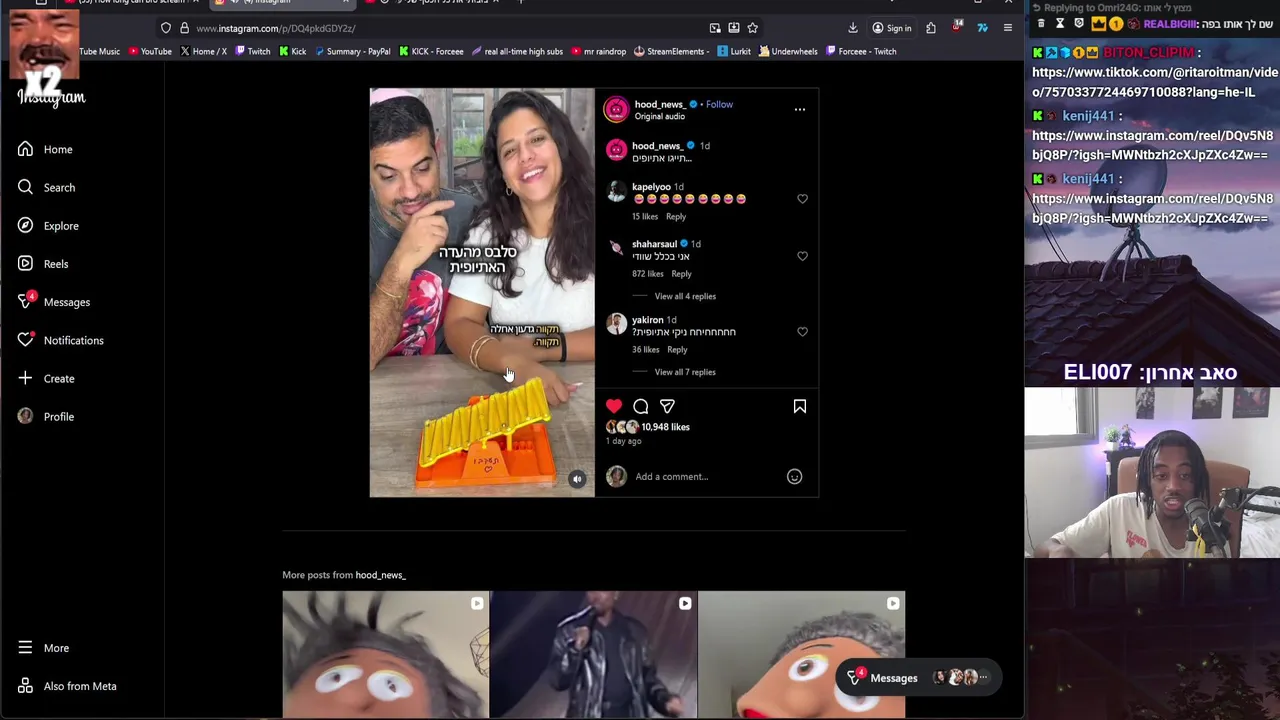
Task: Open middle thumbnail with person in dark jacket
Action: [594, 655]
